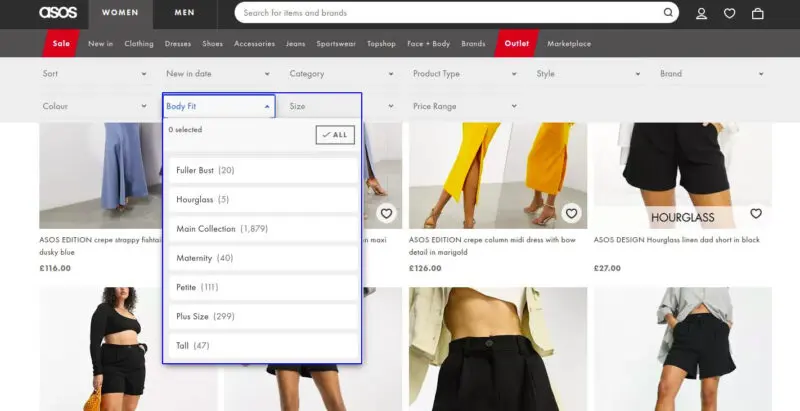Viewport: 800px width, 411px height.
Task: Click the ALL select button
Action: 335,135
